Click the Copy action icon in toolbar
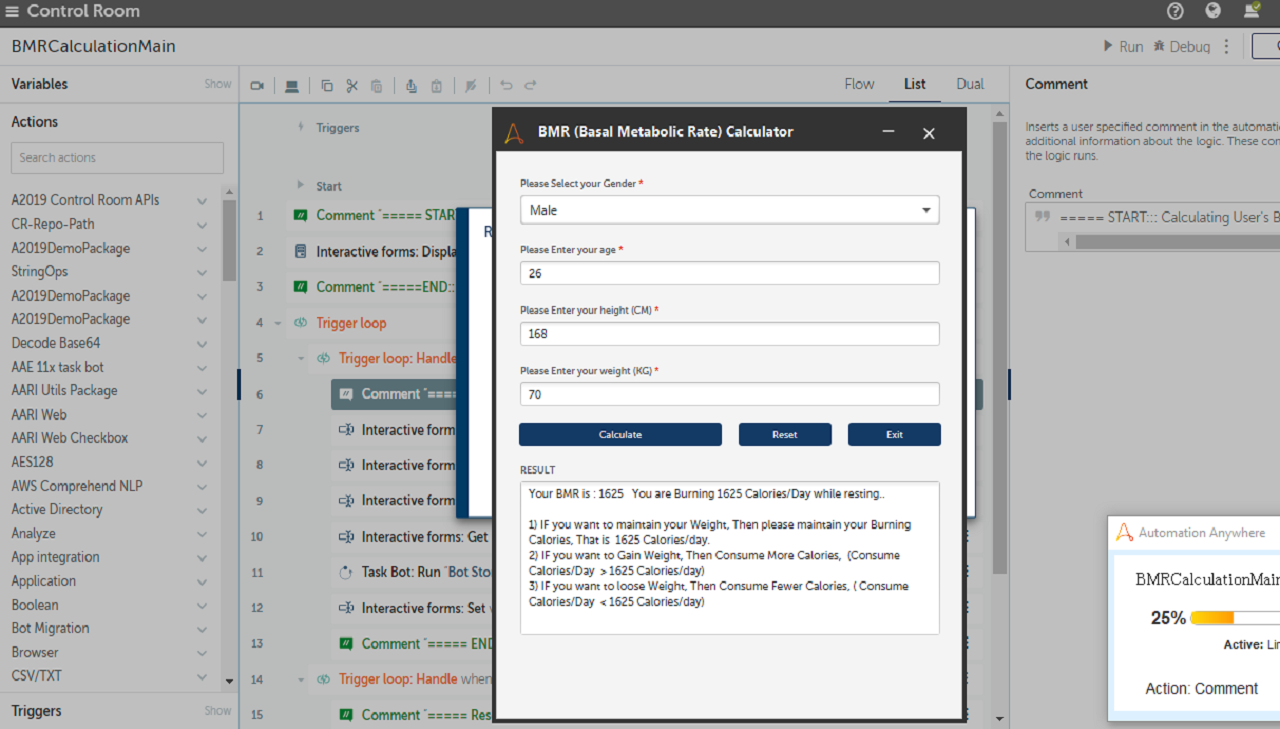This screenshot has width=1280, height=729. pos(327,86)
